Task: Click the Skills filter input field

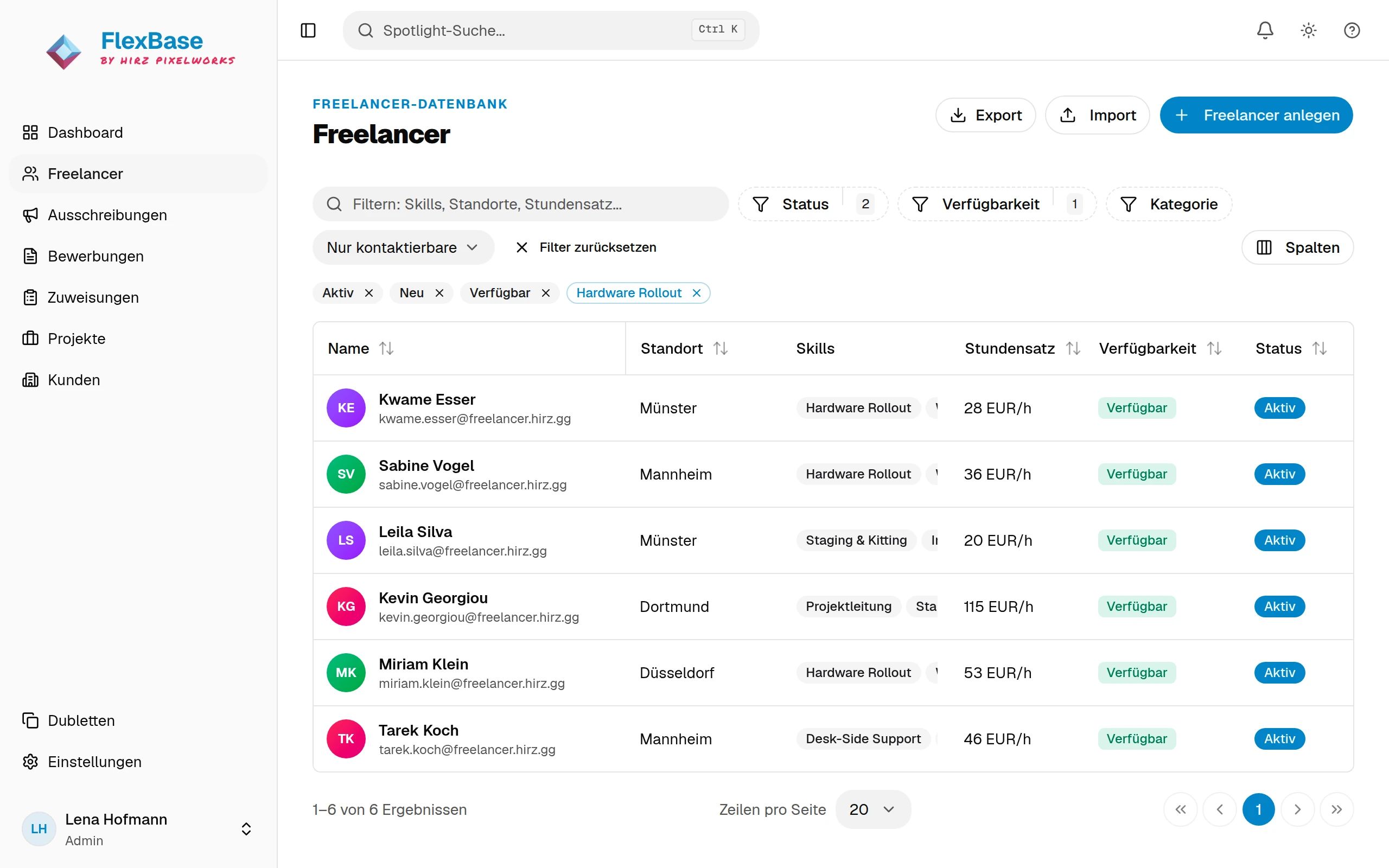Action: (x=520, y=205)
